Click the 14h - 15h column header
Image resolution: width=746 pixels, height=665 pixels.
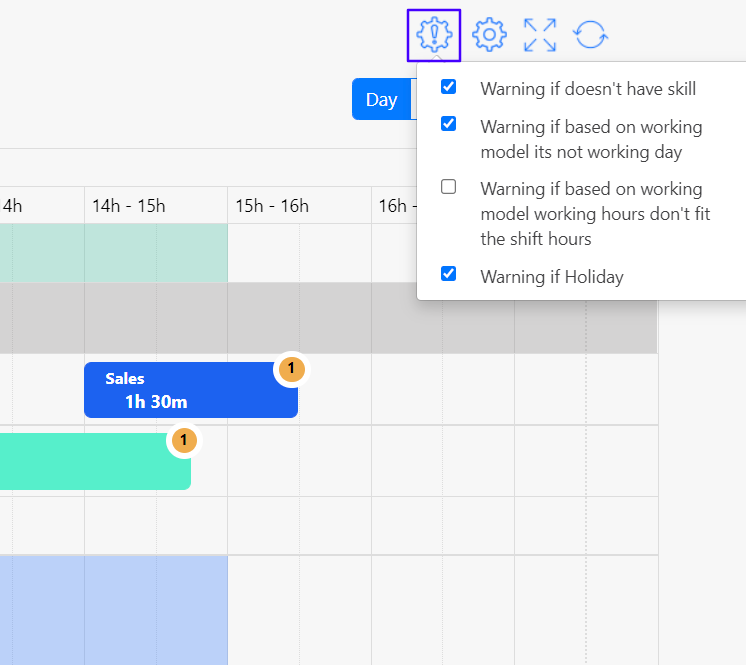(128, 206)
